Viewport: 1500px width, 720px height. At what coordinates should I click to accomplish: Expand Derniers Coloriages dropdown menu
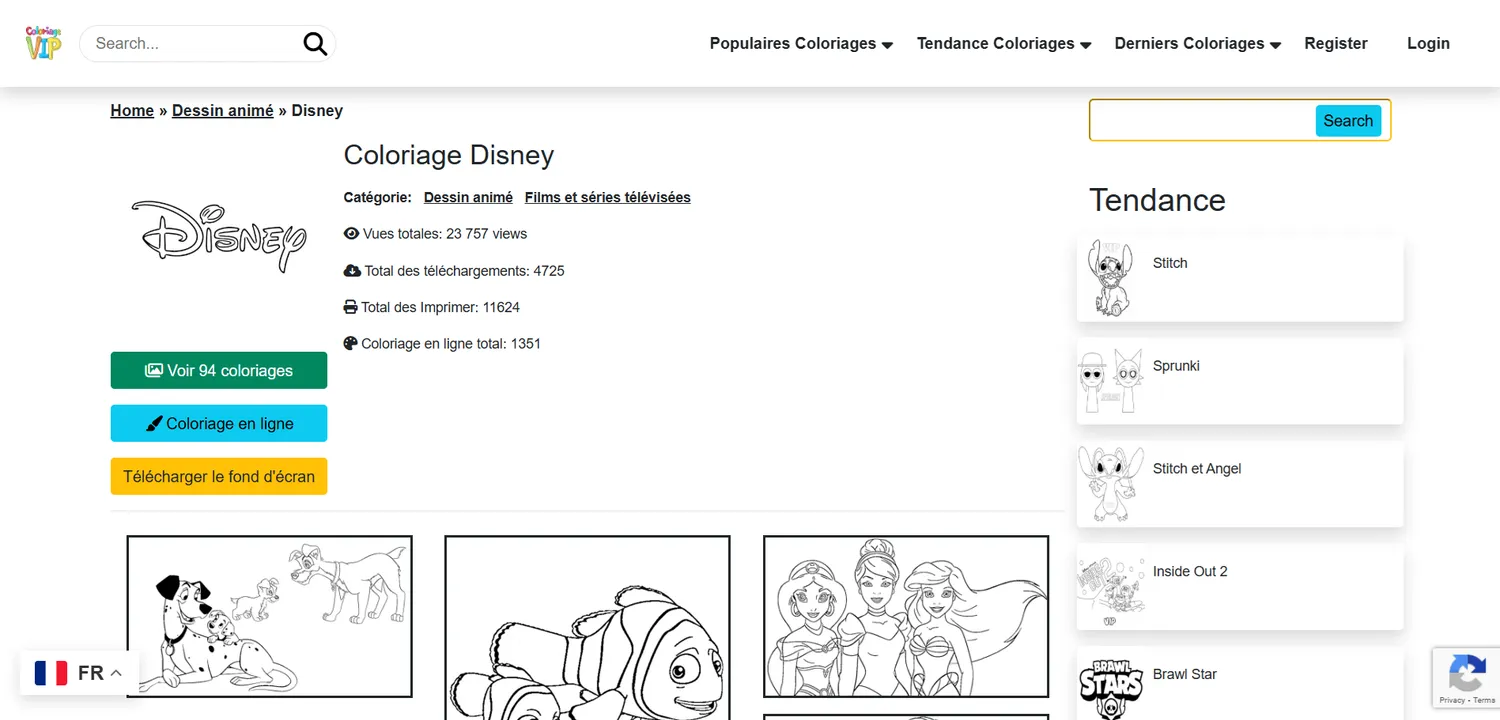1198,43
